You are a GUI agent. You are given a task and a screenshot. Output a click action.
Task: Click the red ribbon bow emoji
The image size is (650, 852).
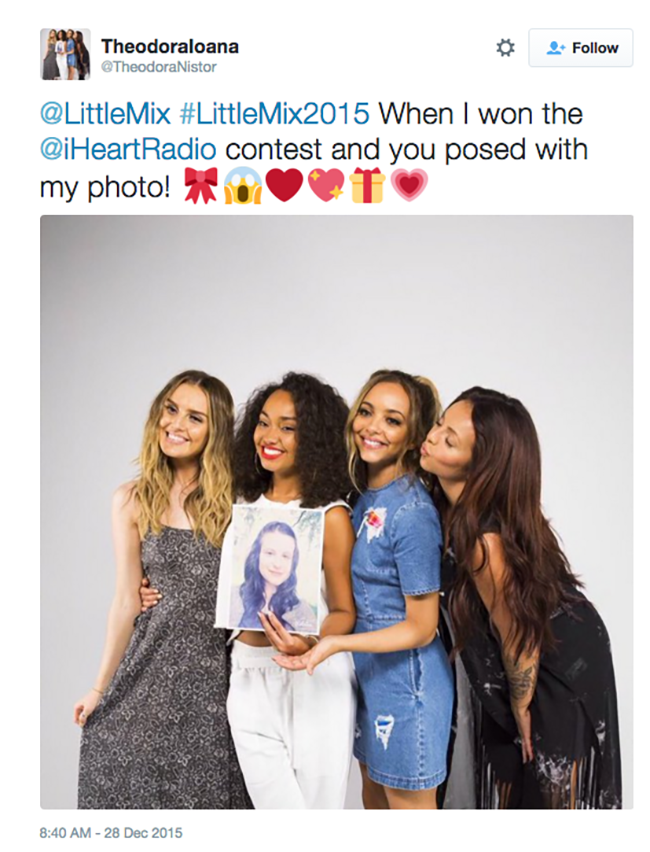[201, 185]
